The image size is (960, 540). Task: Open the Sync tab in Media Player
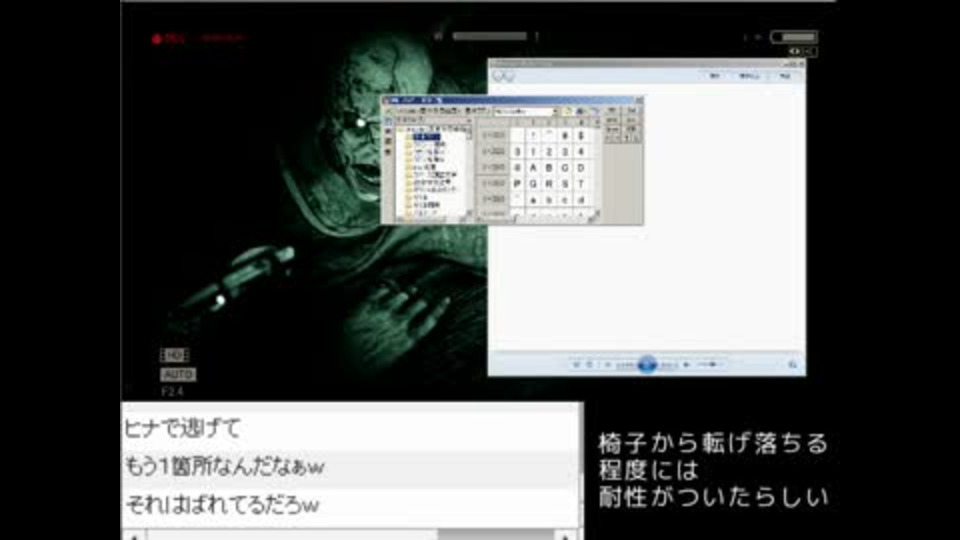pos(785,76)
